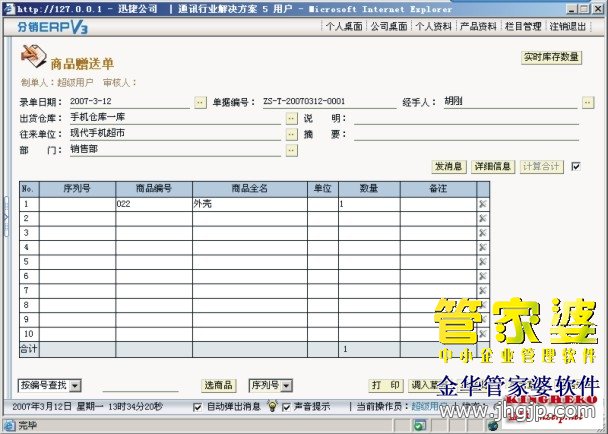Open 公司桌面 menu

(389, 26)
